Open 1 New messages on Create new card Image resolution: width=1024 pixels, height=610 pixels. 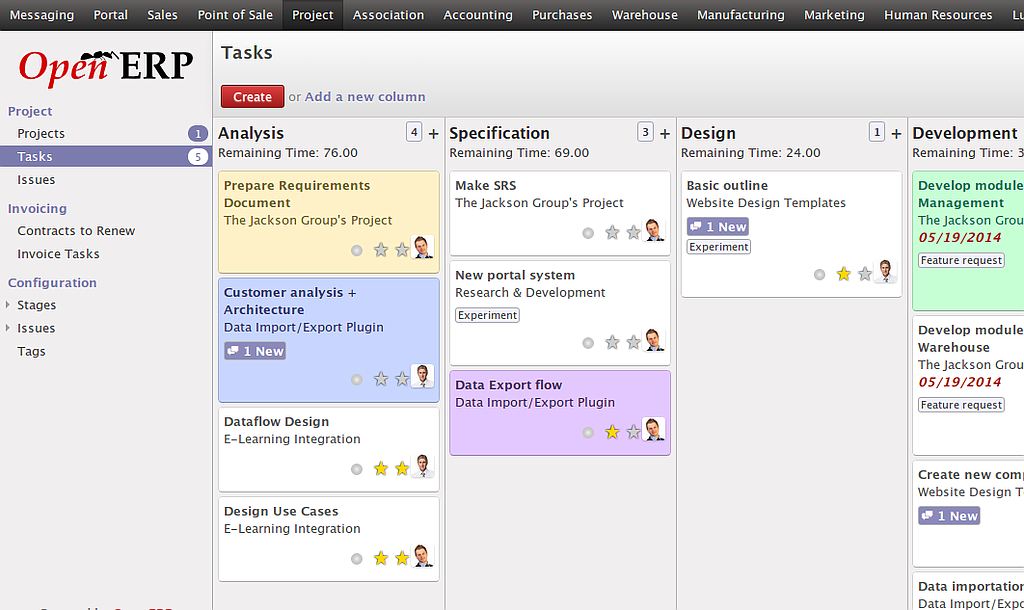(949, 516)
